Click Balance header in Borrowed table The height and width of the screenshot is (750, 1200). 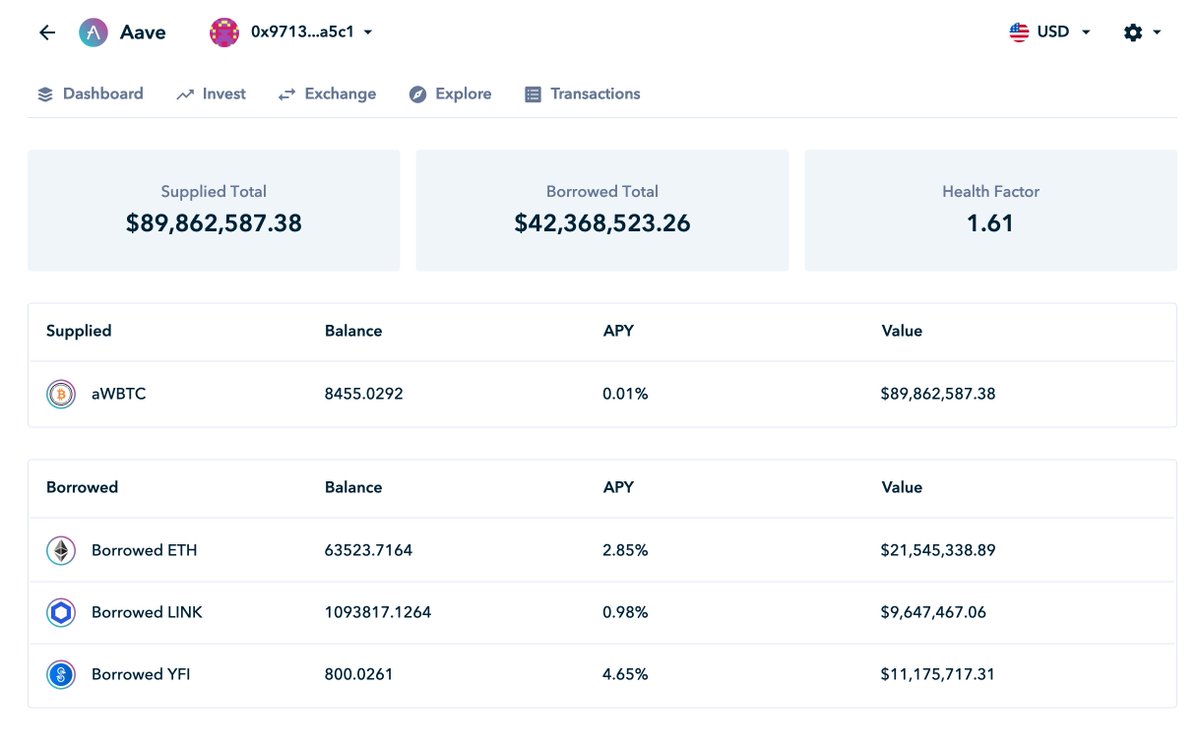tap(353, 487)
